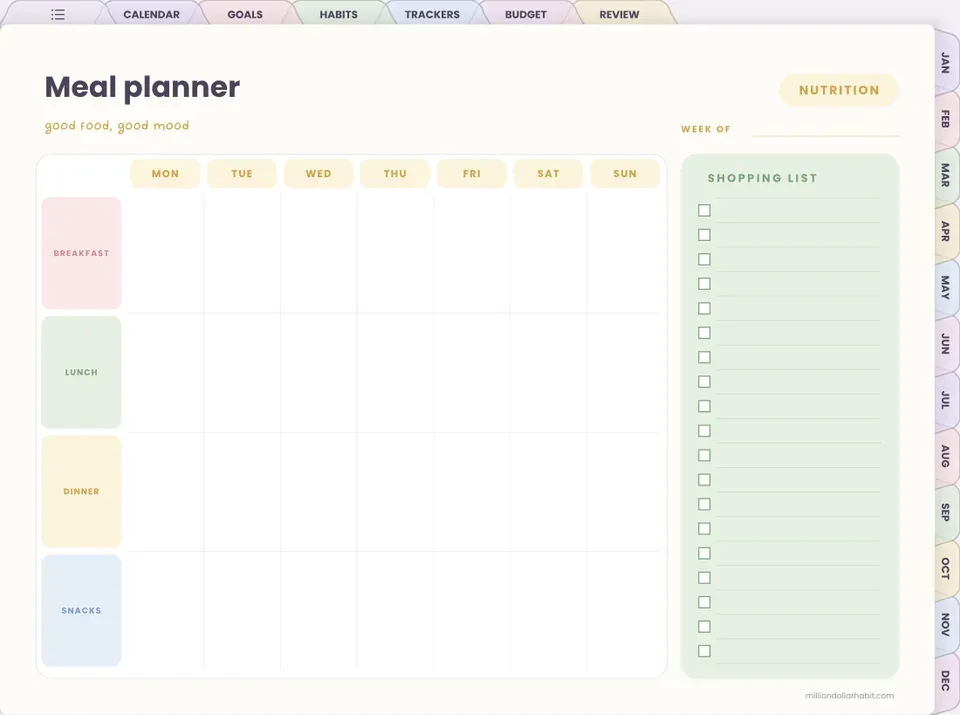Open the SEP month tab

(x=946, y=512)
